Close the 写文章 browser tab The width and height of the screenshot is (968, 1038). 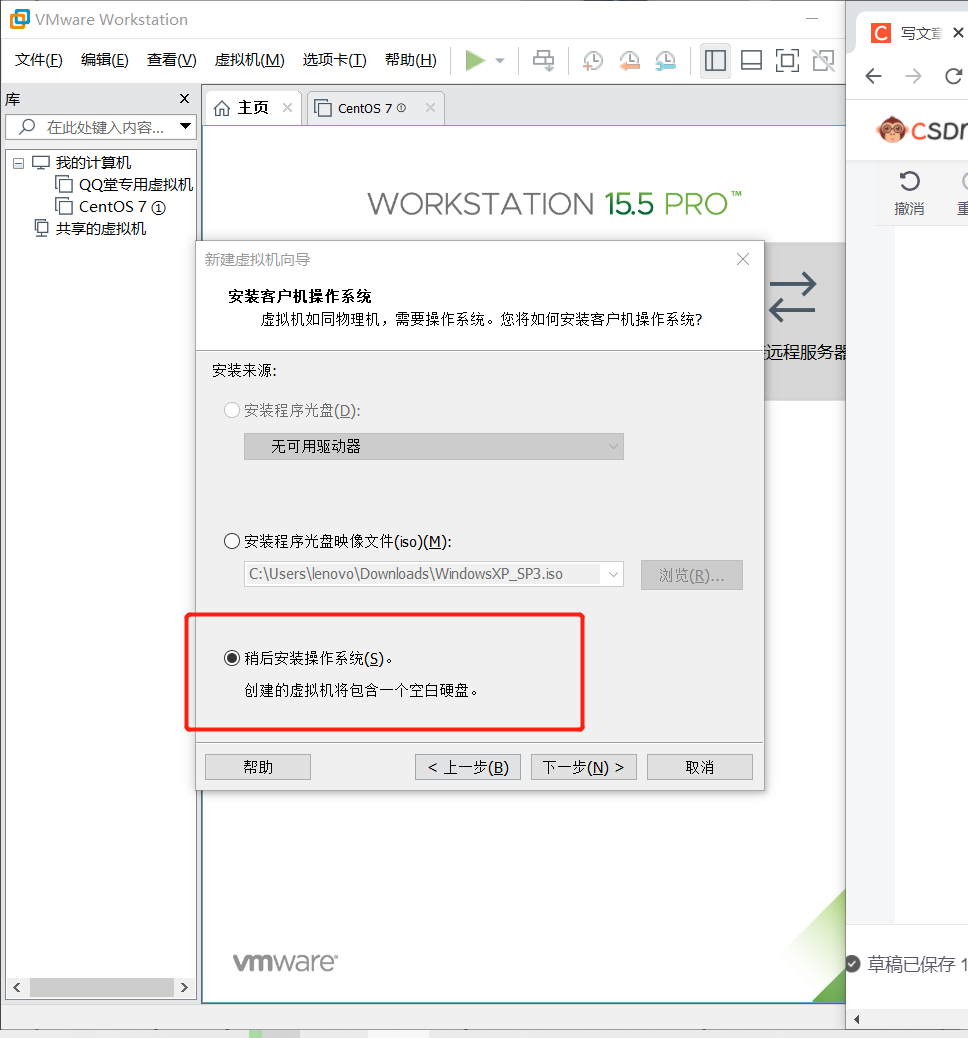958,32
